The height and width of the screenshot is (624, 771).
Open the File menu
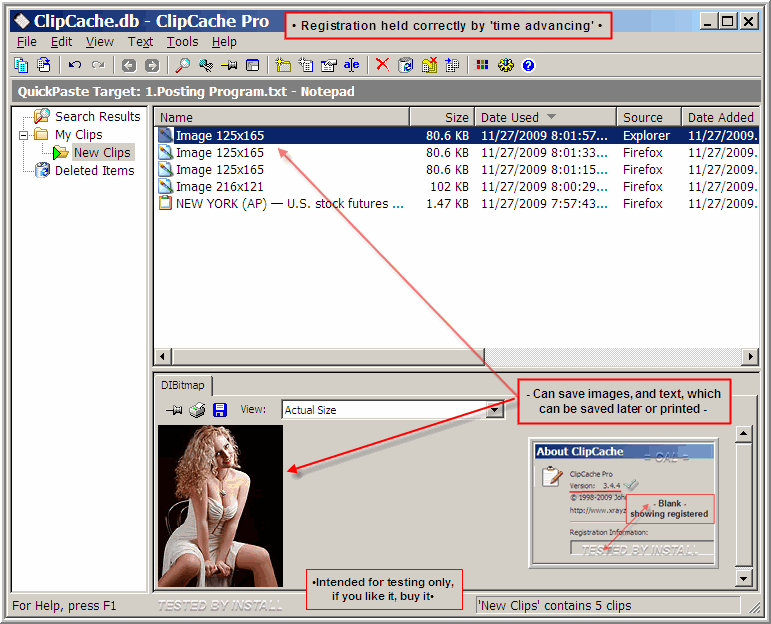pos(27,42)
